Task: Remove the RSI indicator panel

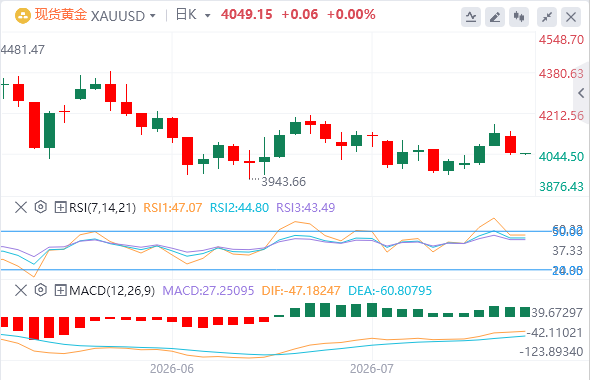Action: click(x=21, y=207)
